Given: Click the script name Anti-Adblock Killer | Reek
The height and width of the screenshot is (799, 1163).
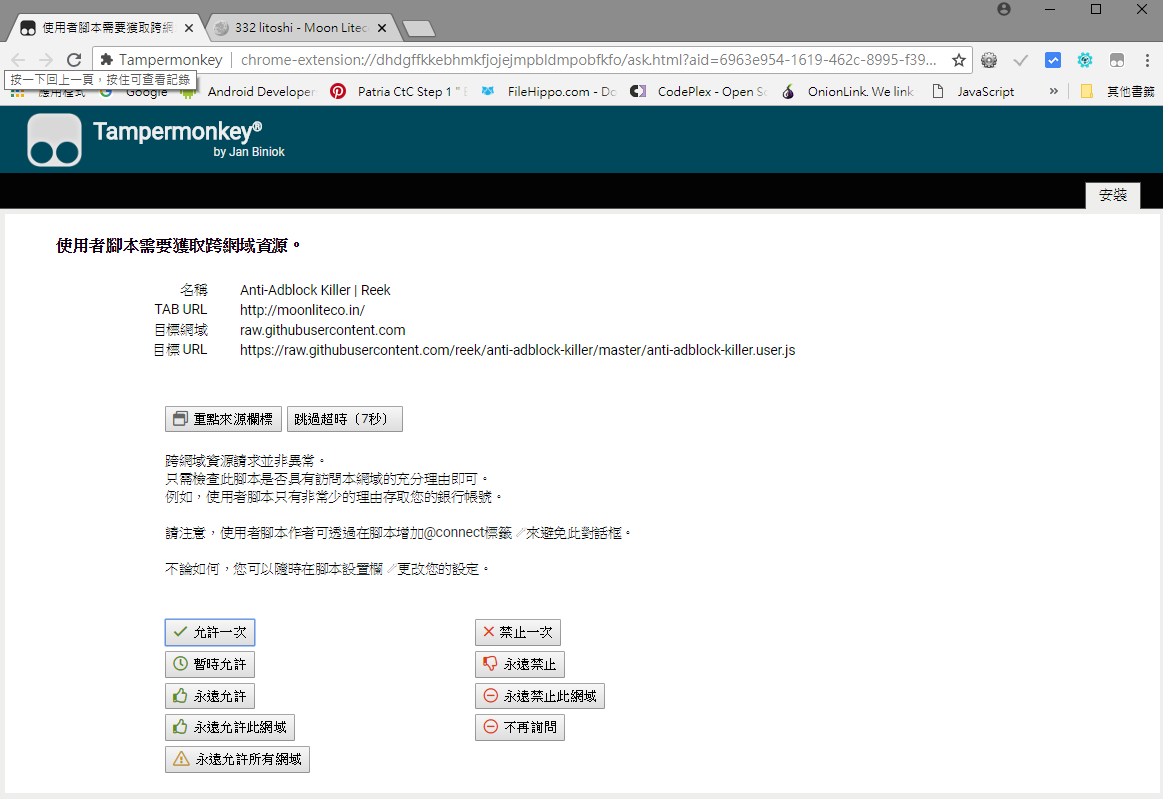Looking at the screenshot, I should pyautogui.click(x=315, y=290).
